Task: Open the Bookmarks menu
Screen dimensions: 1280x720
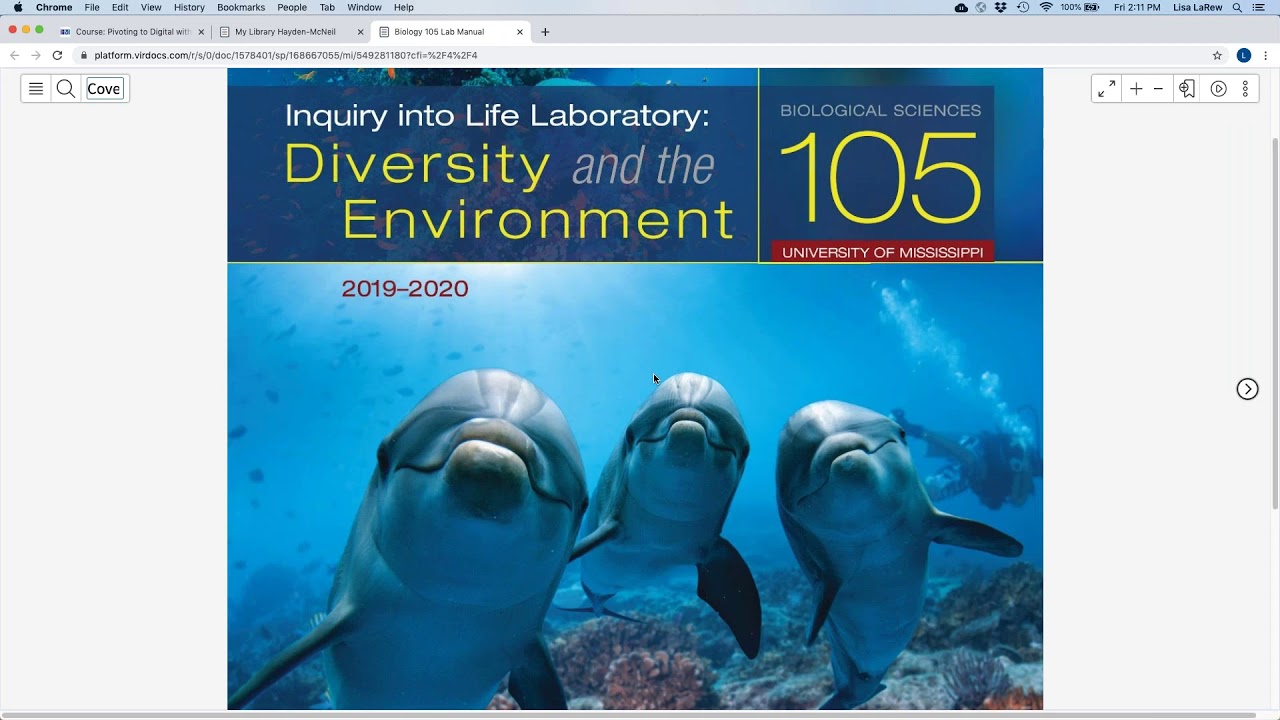Action: (x=241, y=7)
